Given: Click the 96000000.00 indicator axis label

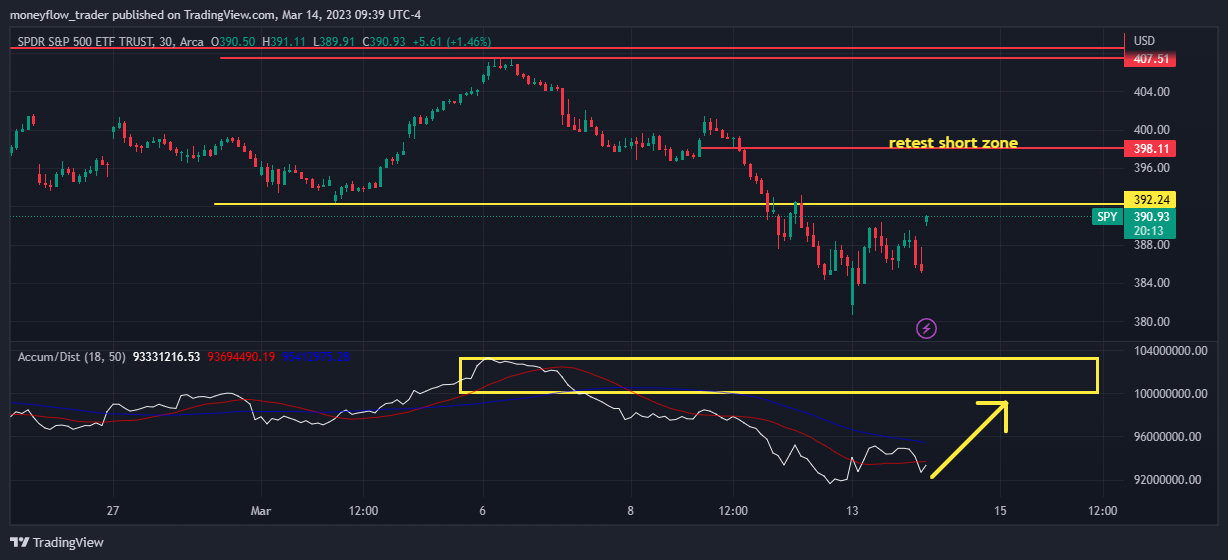Looking at the screenshot, I should [1169, 437].
